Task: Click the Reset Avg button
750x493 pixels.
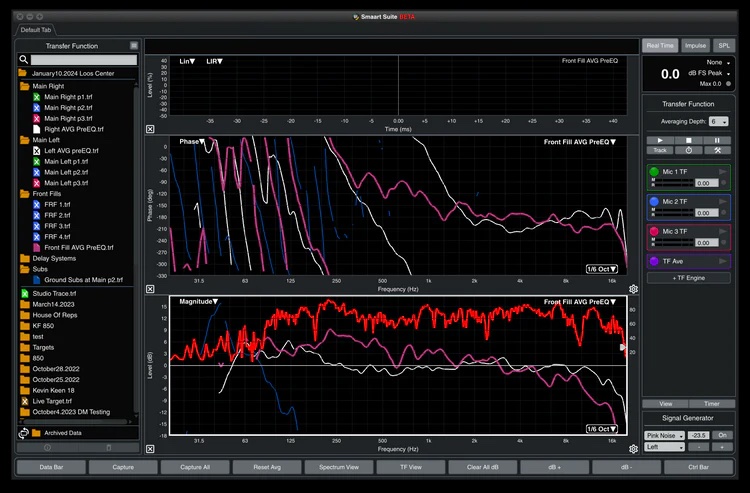Action: point(265,467)
